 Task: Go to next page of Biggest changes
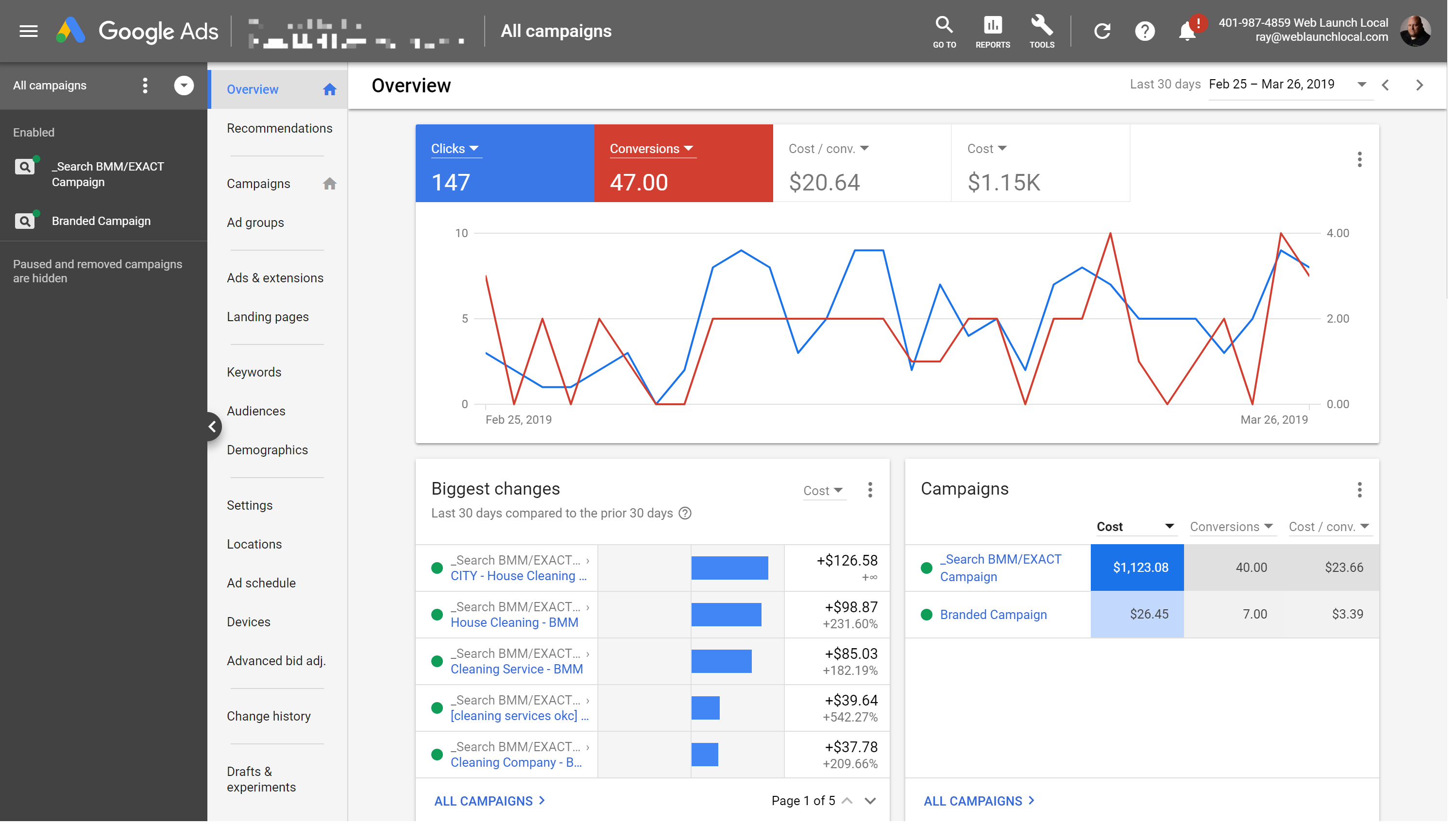(870, 800)
